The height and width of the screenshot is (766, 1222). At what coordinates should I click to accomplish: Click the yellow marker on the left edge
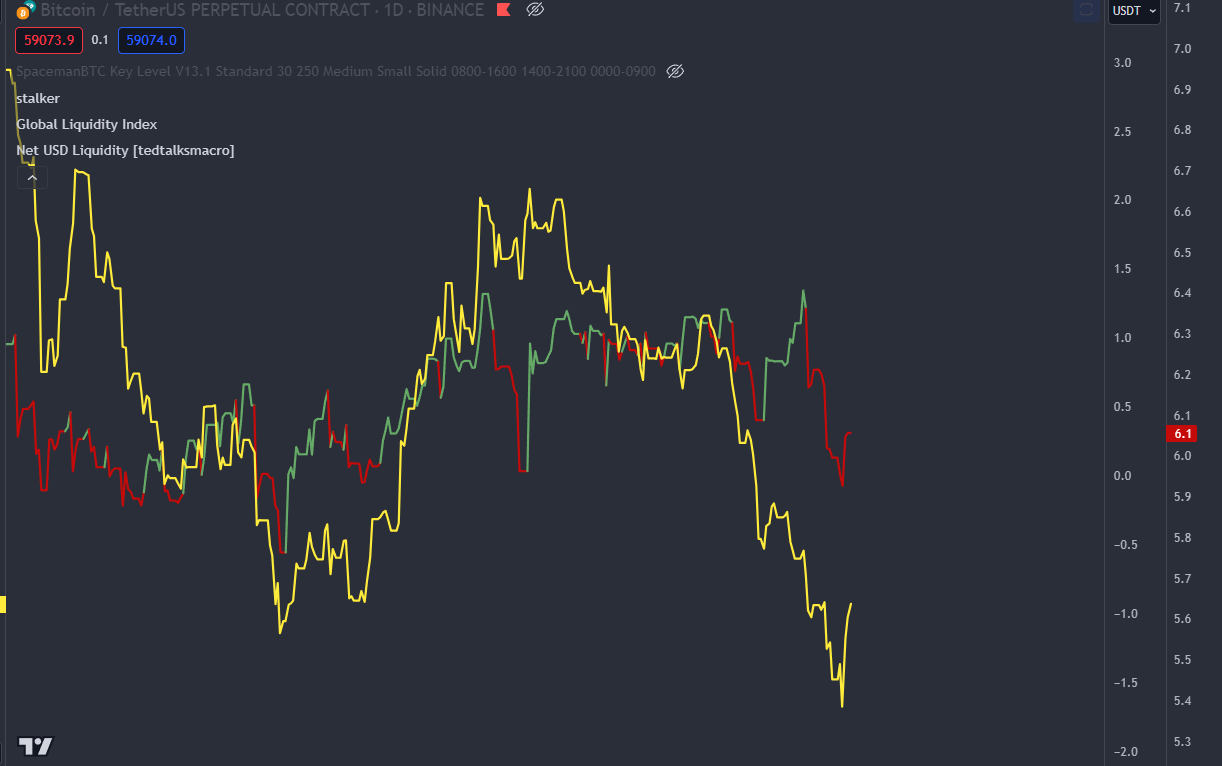(x=3, y=604)
